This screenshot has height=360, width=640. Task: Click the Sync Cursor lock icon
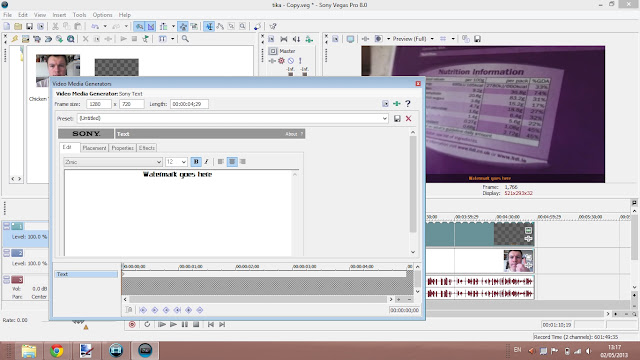point(129,310)
